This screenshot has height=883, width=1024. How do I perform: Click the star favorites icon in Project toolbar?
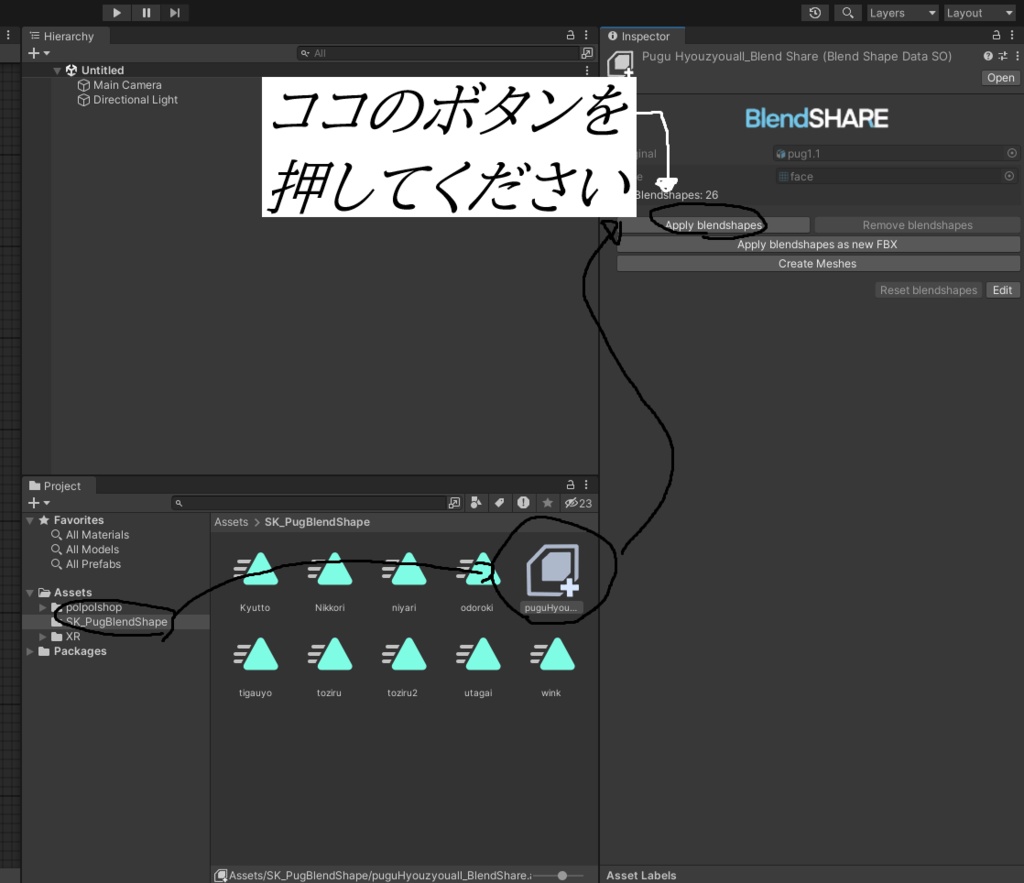click(x=546, y=503)
